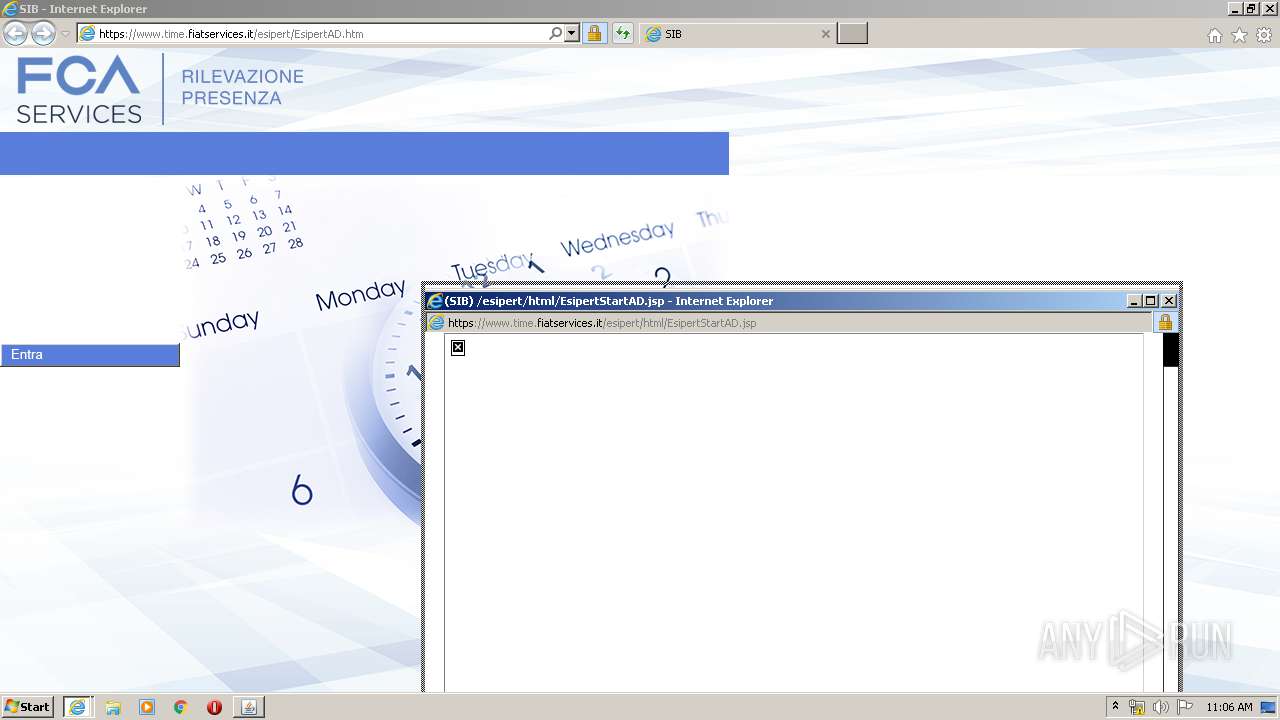Click the show desktop tray icon
Screen dimensions: 1280x720
[x=1268, y=707]
